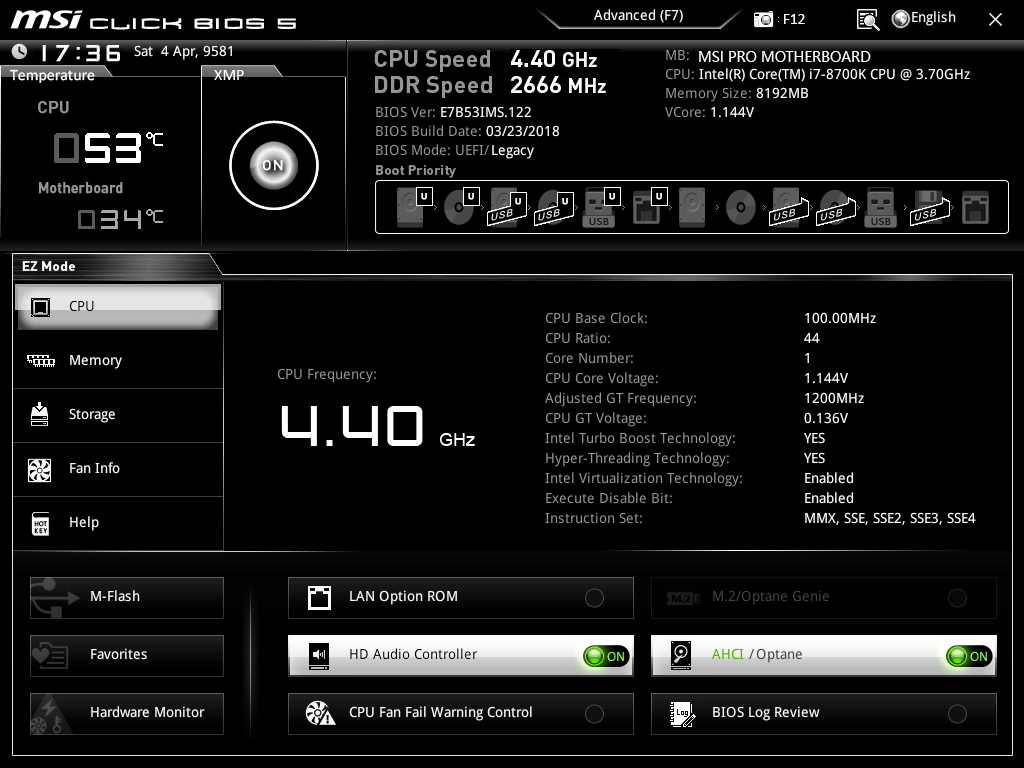Open the Hardware Monitor
This screenshot has height=768, width=1024.
coord(127,713)
